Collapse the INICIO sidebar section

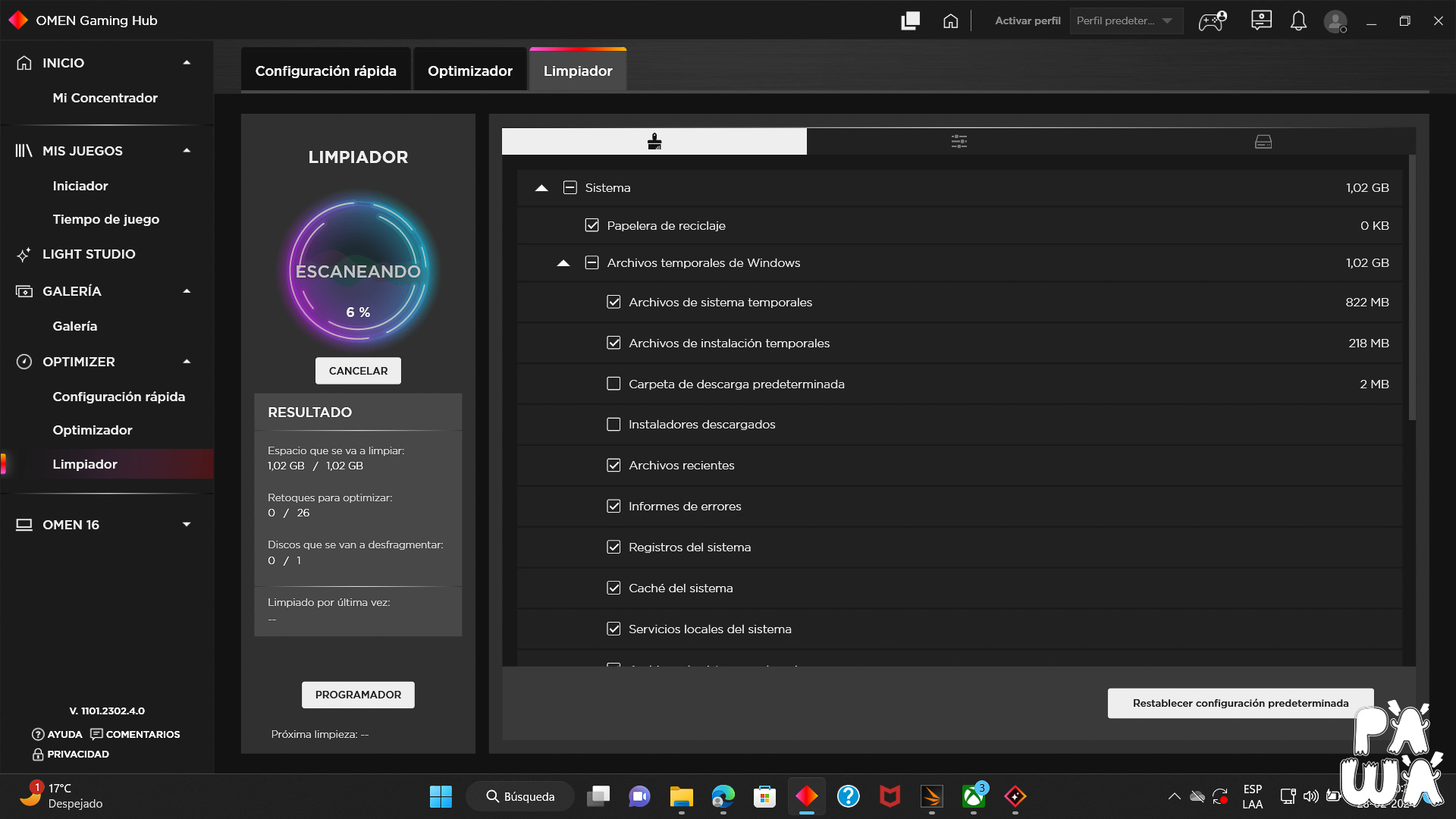(x=187, y=62)
